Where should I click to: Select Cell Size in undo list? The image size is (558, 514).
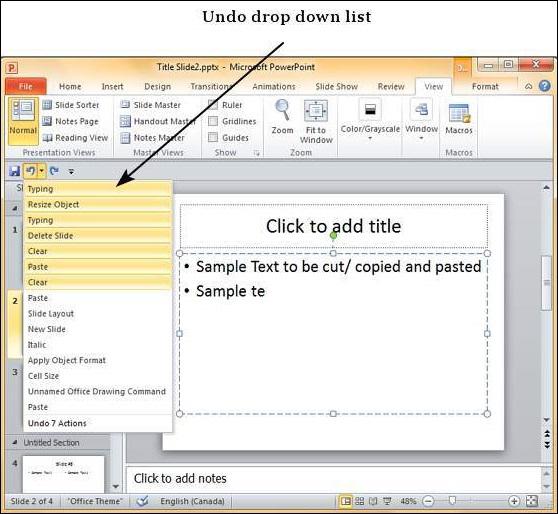(98, 376)
